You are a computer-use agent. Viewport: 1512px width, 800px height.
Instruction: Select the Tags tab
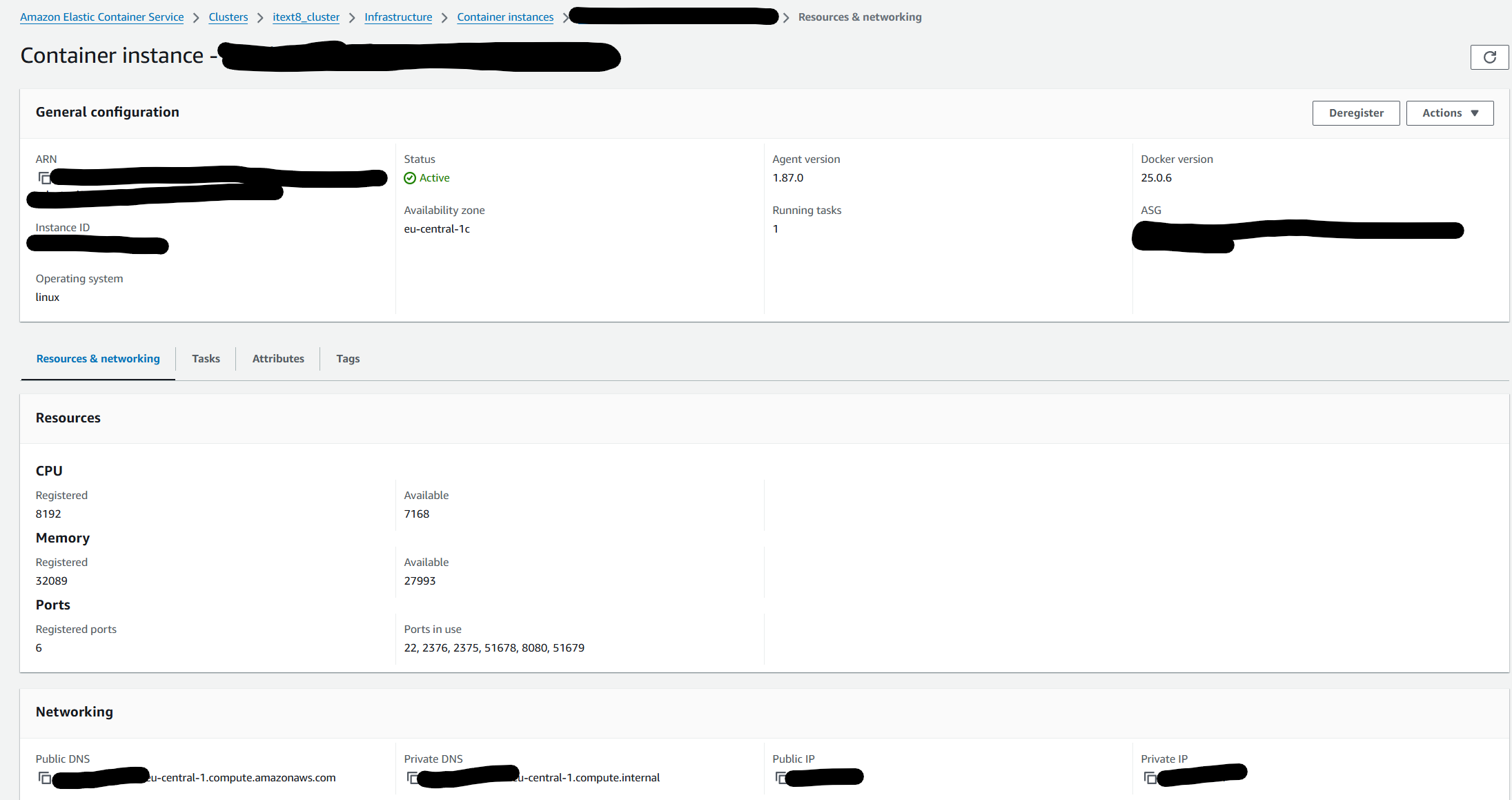click(x=348, y=359)
